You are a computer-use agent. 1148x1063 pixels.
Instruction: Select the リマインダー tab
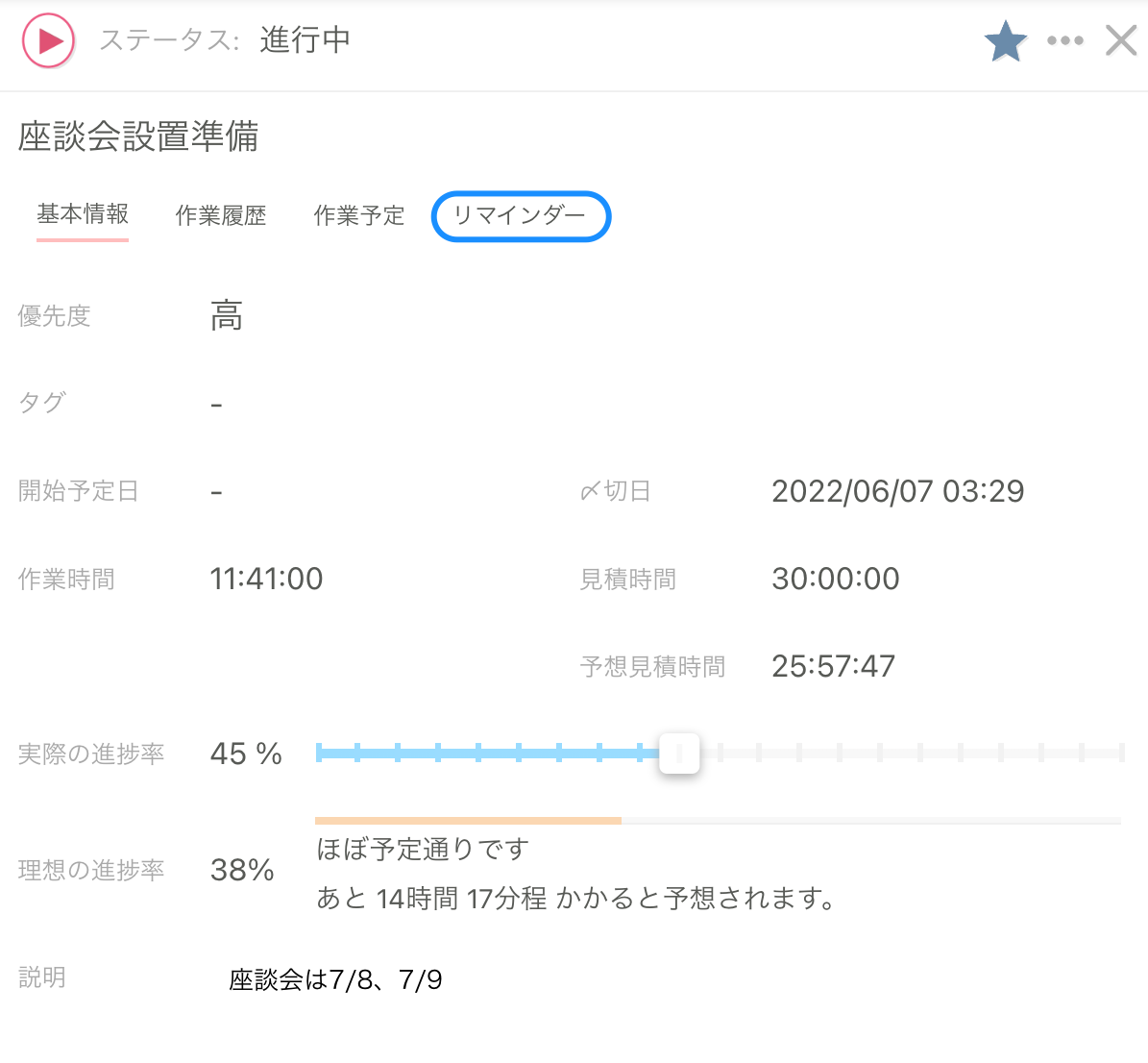click(521, 216)
